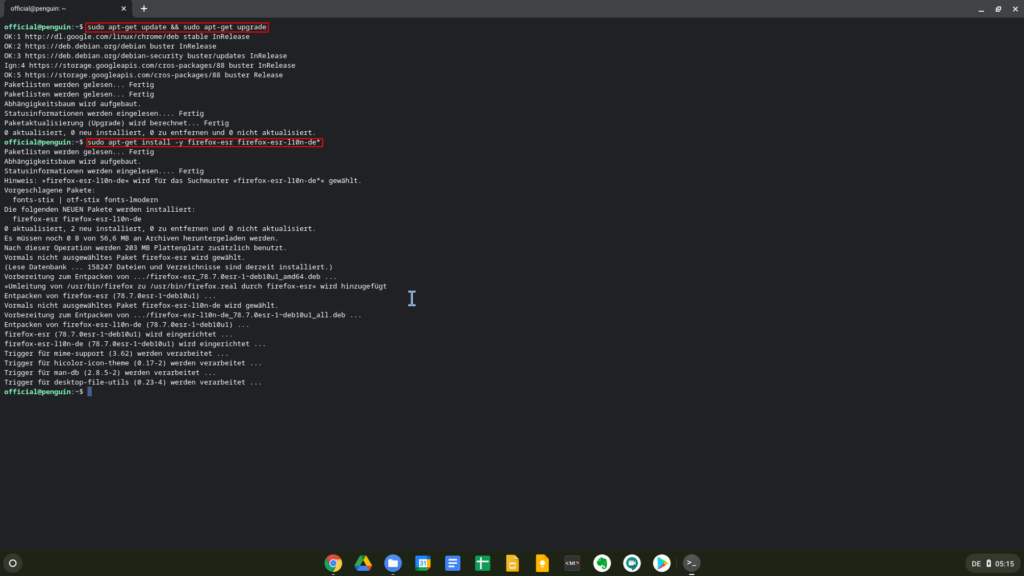Open Google Keep from the shelf

[x=542, y=563]
